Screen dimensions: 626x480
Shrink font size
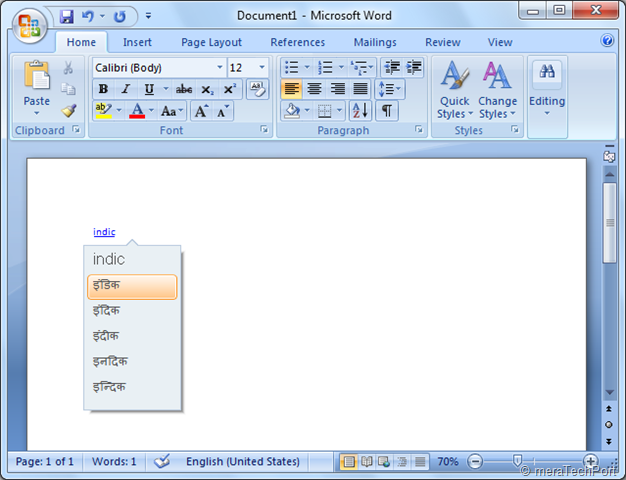(223, 111)
